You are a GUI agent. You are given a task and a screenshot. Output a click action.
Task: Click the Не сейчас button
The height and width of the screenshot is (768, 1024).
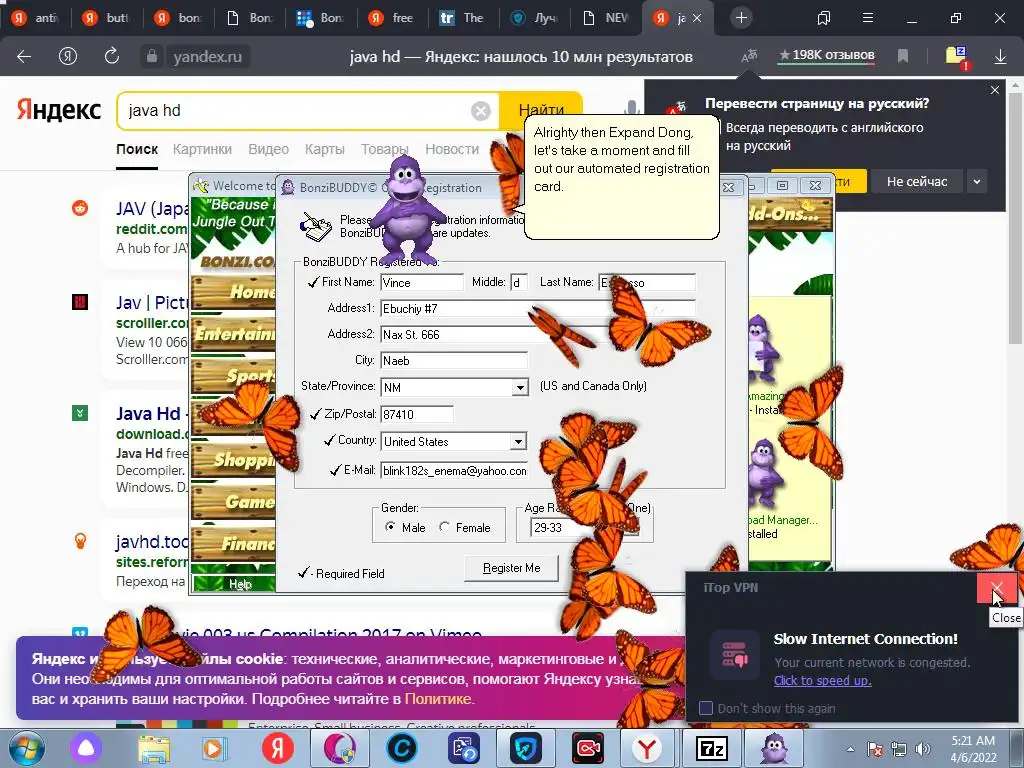tap(917, 182)
